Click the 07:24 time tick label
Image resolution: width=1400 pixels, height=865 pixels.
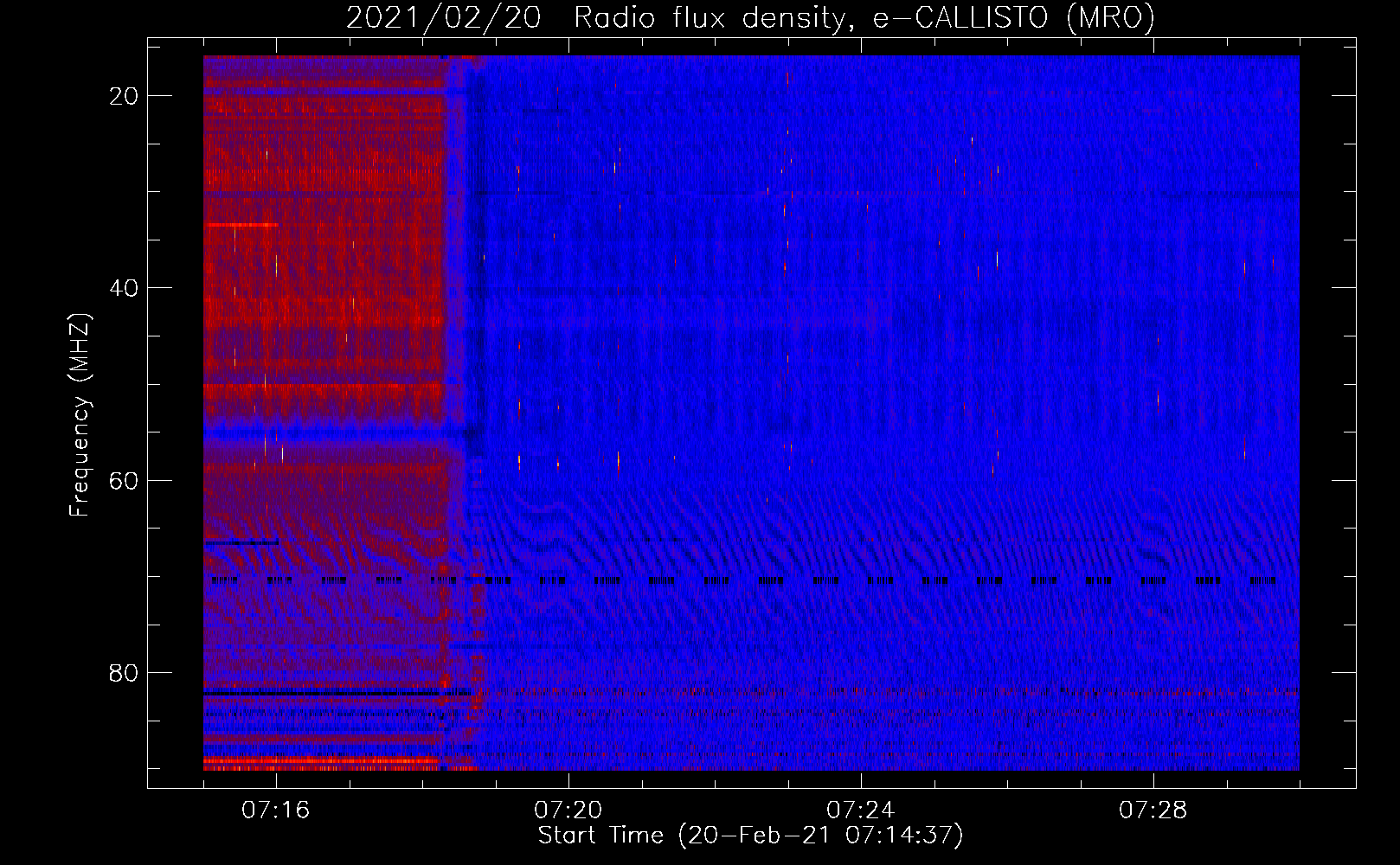click(x=861, y=811)
